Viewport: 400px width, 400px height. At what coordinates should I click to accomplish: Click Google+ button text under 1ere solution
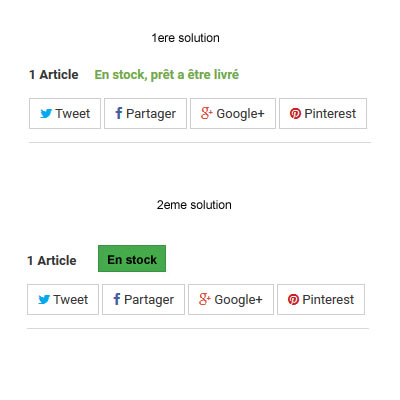coord(240,114)
